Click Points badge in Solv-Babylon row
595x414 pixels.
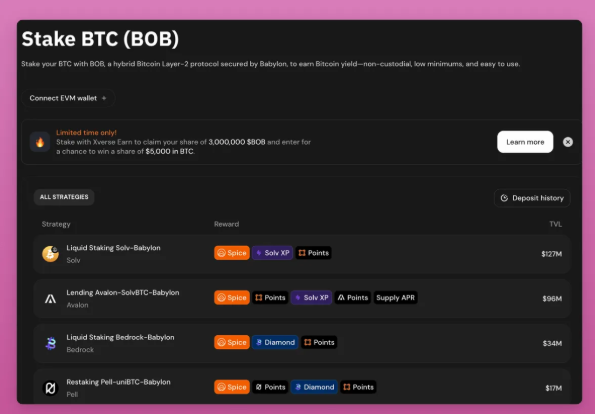313,253
